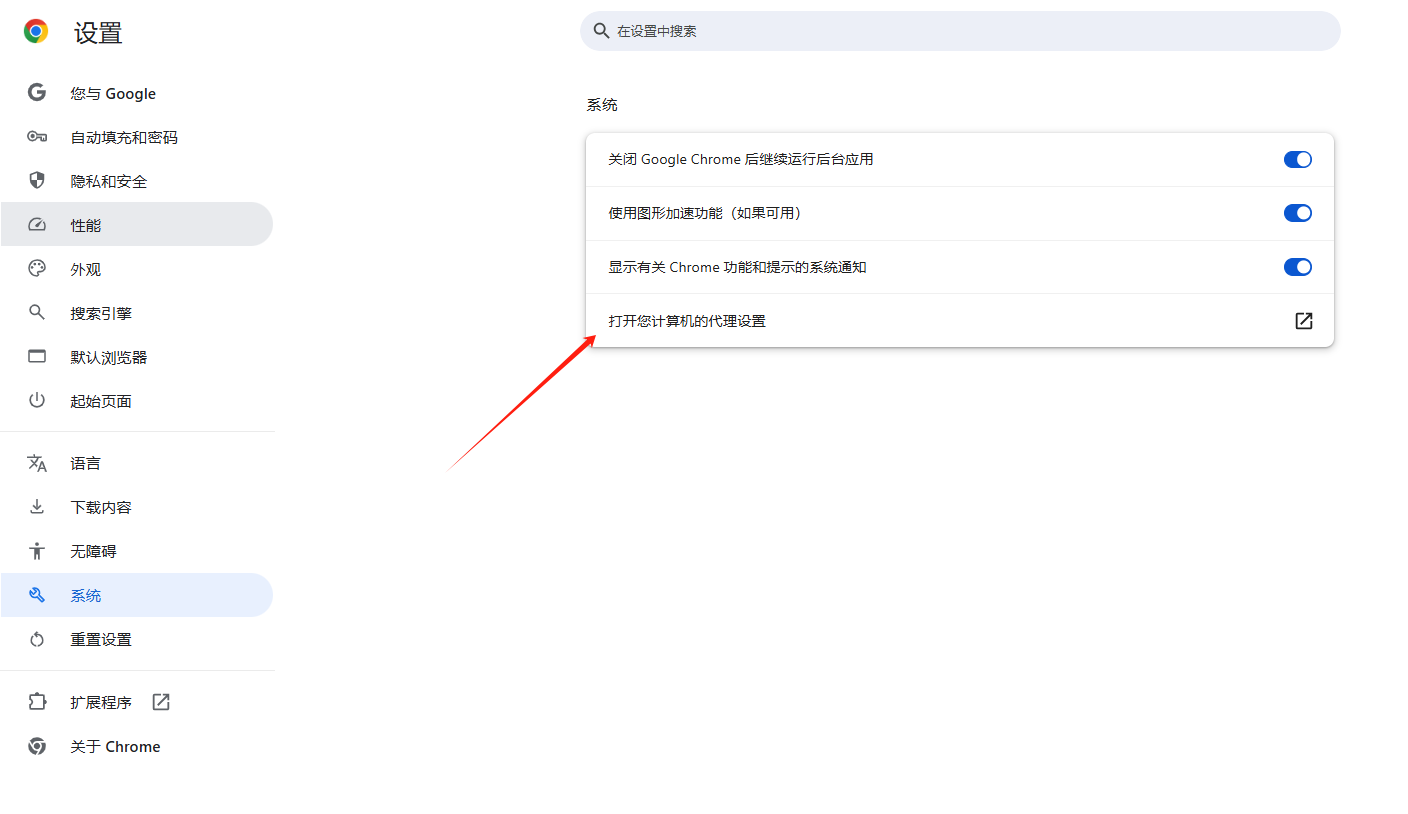
Task: Click the reset icon for 重置设置
Action: pos(37,639)
